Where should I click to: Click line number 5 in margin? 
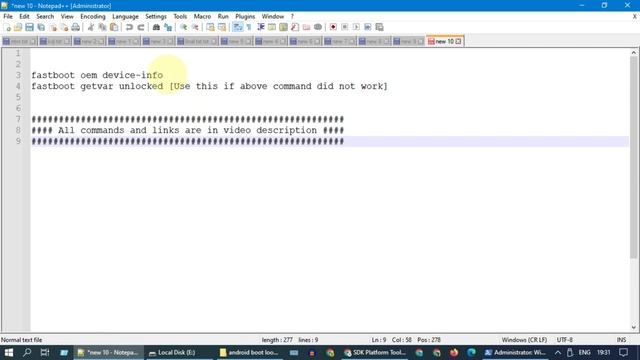18,97
